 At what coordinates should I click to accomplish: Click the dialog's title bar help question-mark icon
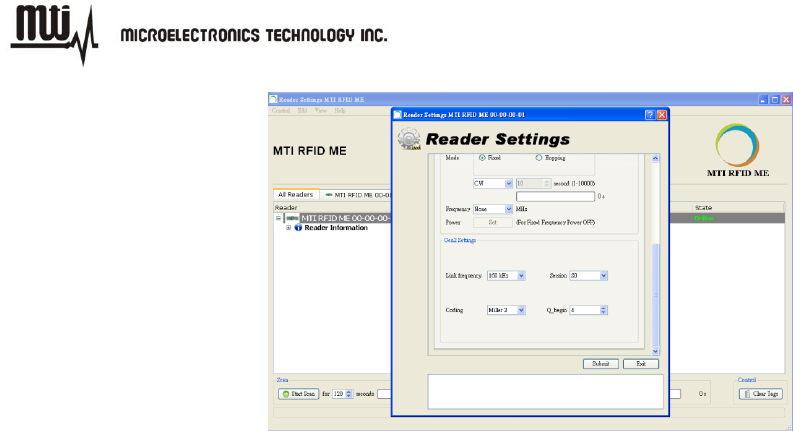click(x=650, y=115)
